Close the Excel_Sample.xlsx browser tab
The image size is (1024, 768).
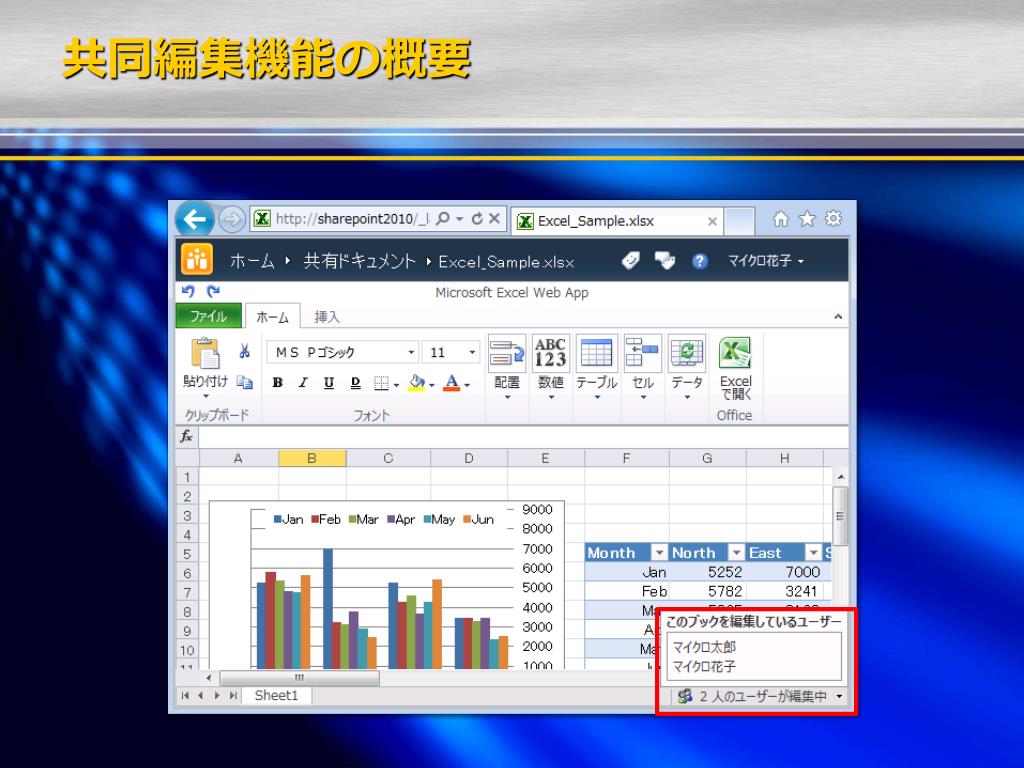coord(712,221)
